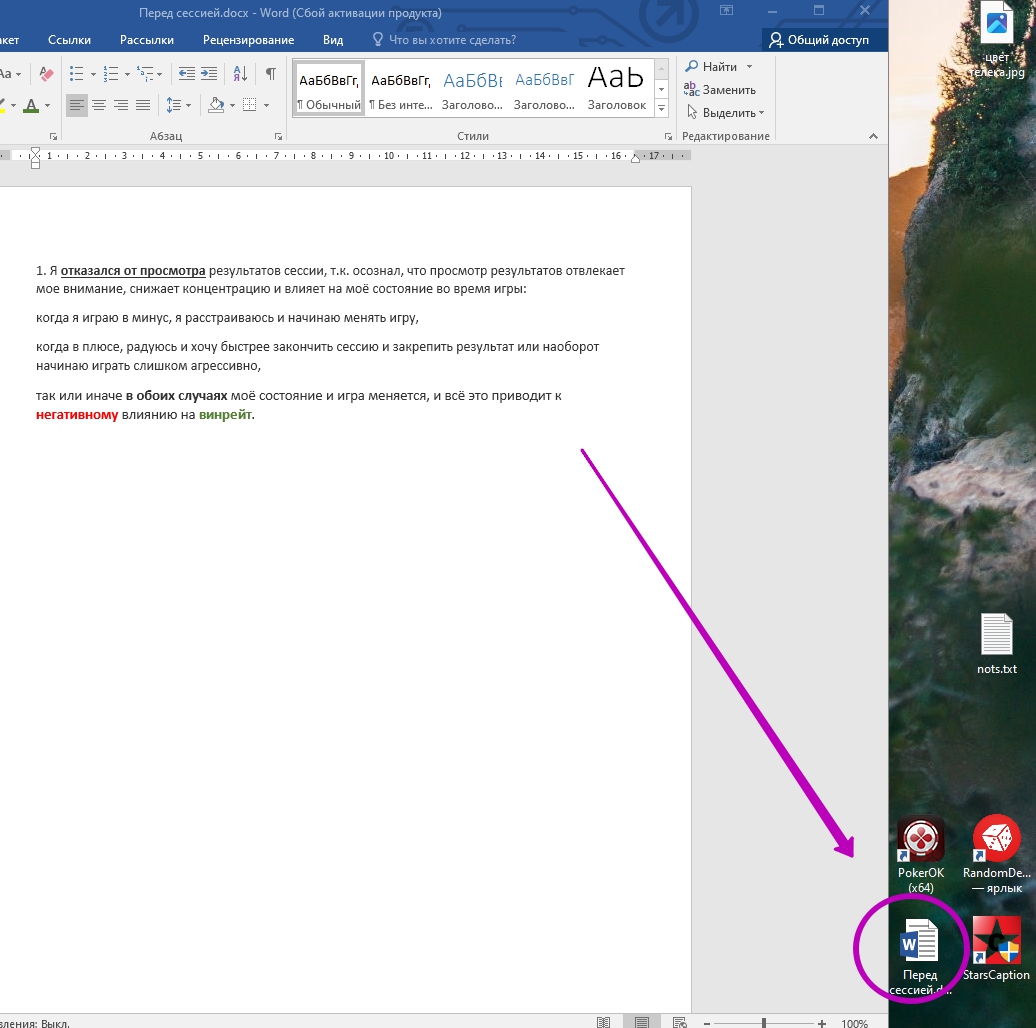Open ribbon display options icon
This screenshot has width=1036, height=1028.
tap(726, 11)
